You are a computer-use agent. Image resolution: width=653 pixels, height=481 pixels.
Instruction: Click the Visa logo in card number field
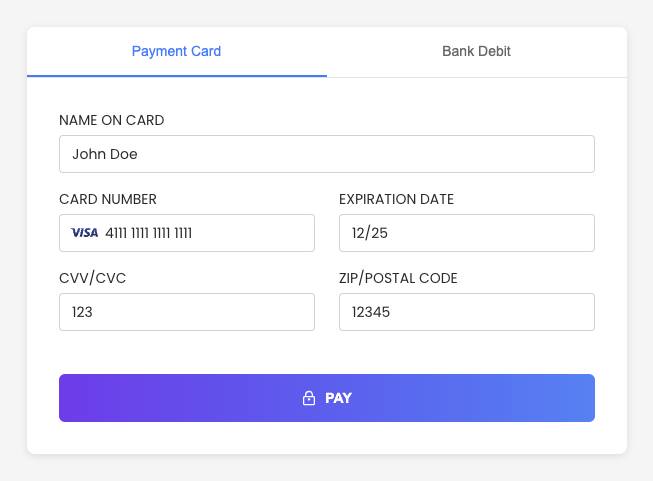pos(84,233)
